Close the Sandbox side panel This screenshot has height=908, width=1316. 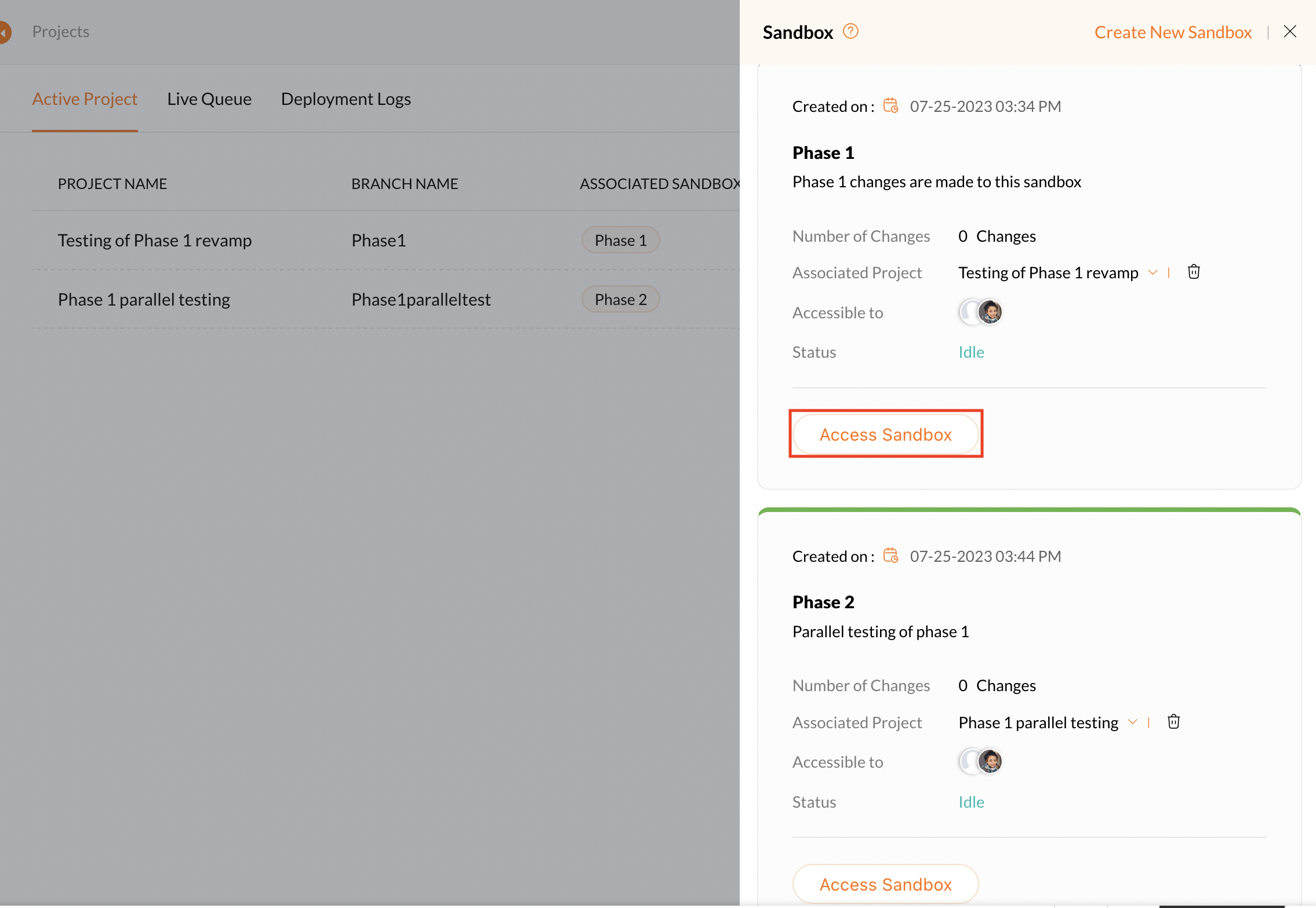(x=1289, y=32)
